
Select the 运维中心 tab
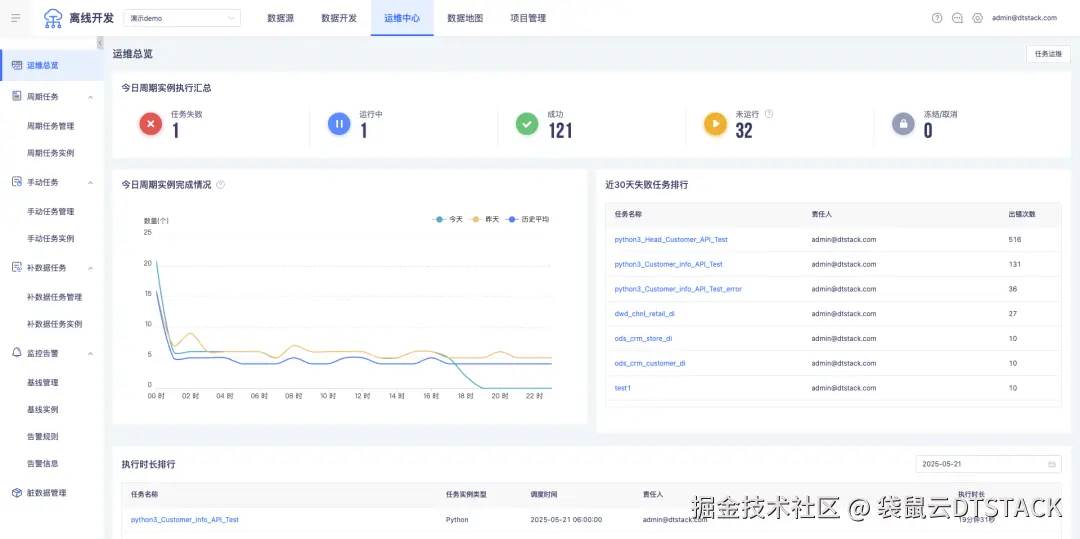point(402,19)
